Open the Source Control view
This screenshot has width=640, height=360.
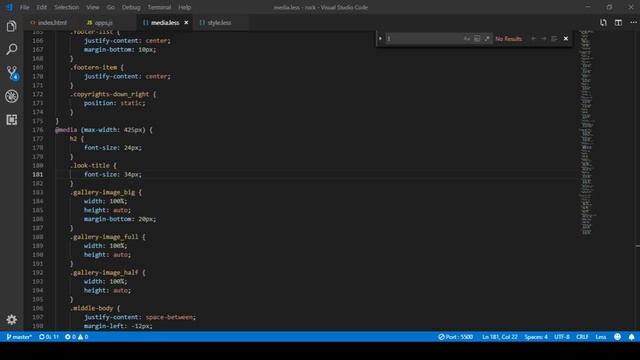point(12,73)
